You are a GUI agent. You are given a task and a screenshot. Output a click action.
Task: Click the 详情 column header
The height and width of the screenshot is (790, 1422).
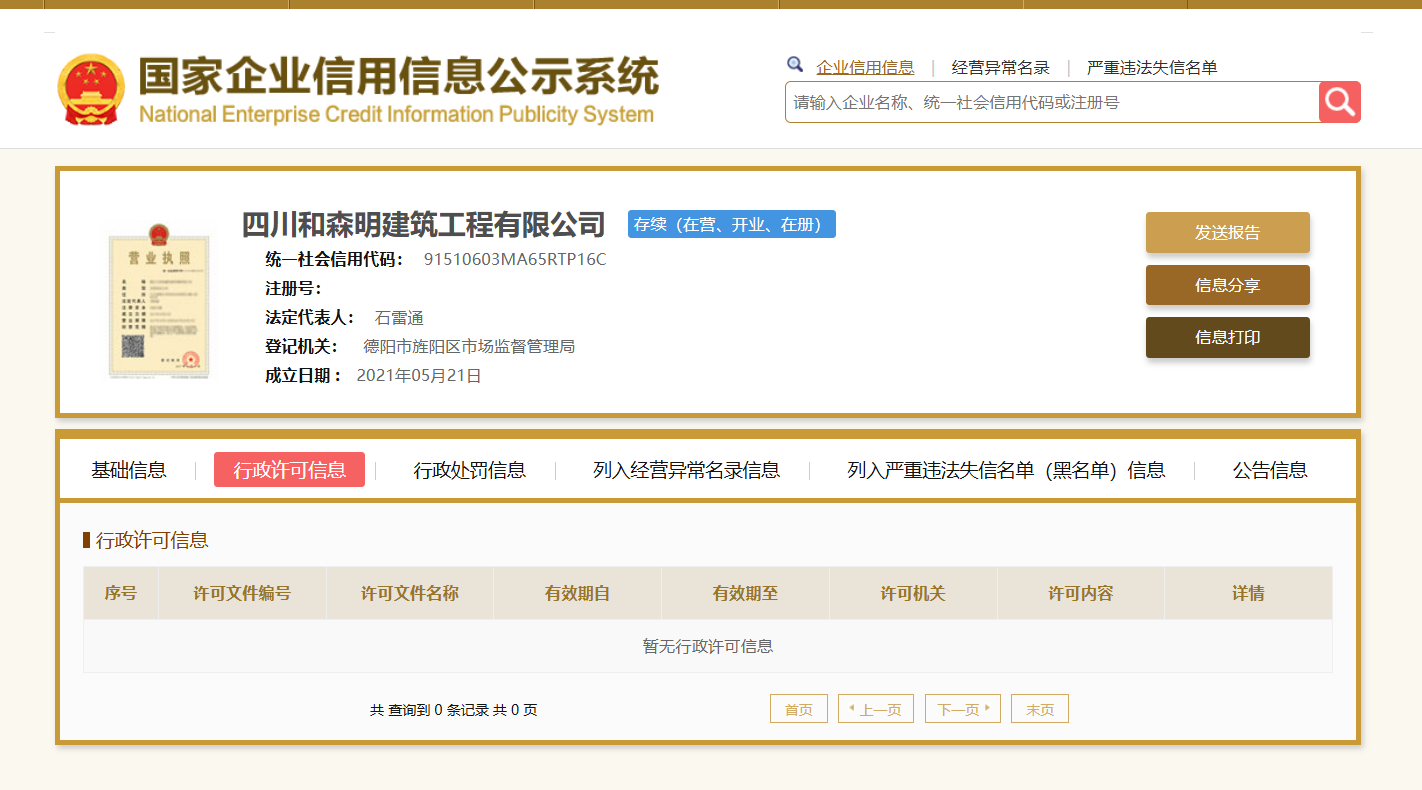pos(1248,593)
